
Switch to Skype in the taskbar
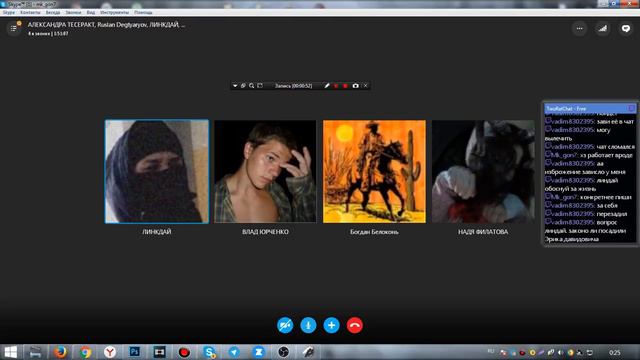tap(209, 352)
